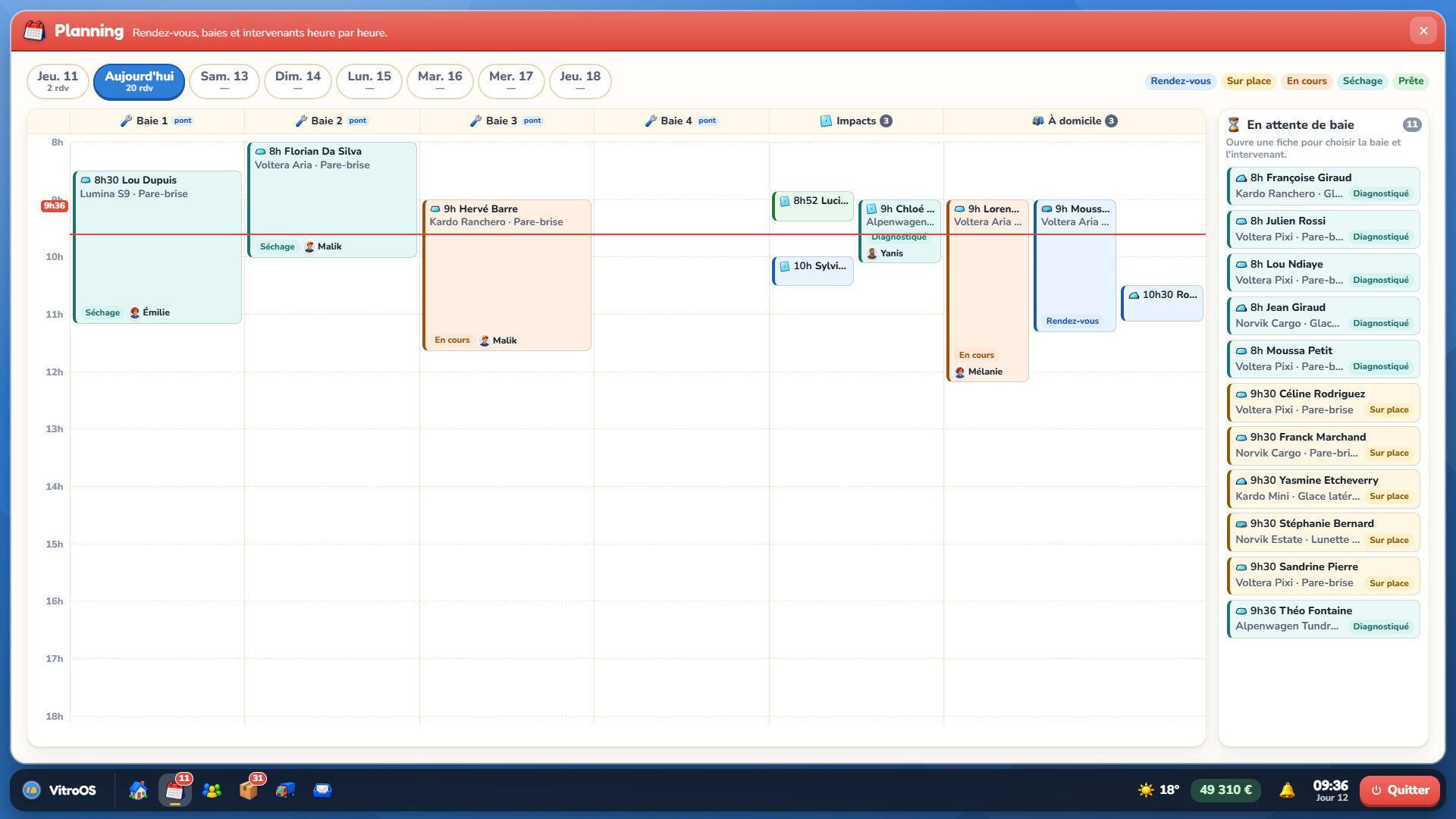Open waiting card 9h30 Céline Rodriguez
Viewport: 1456px width, 819px height.
point(1323,402)
